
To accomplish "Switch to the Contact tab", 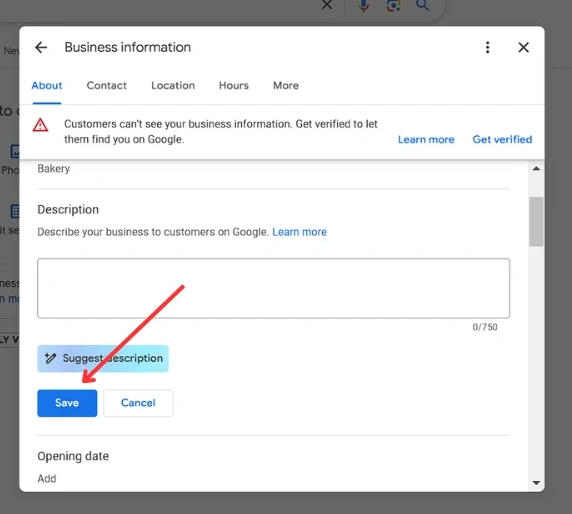I will point(107,85).
